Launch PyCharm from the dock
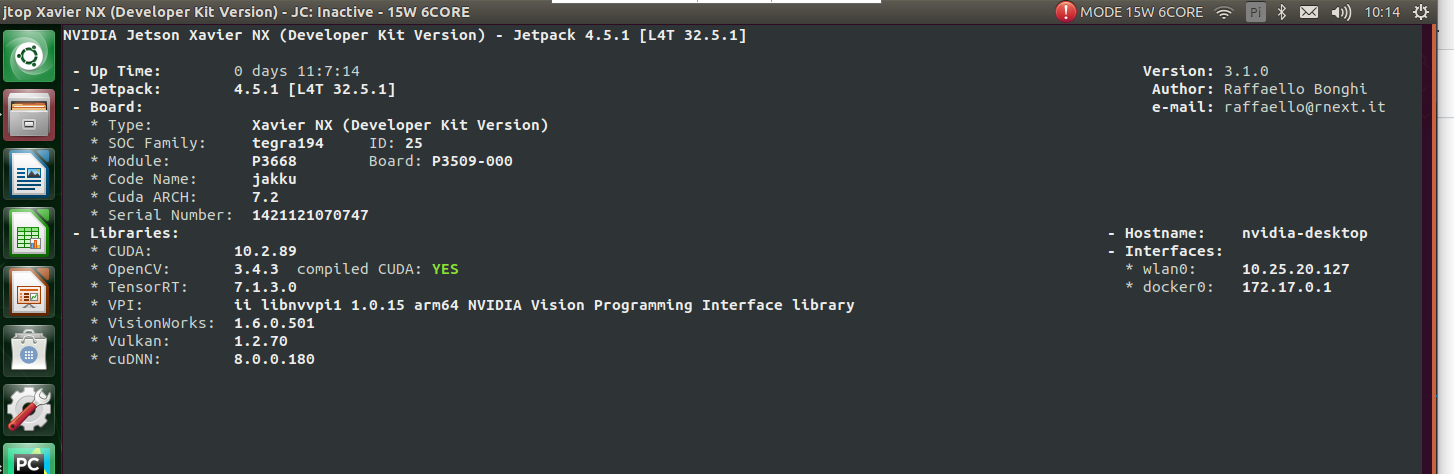 pyautogui.click(x=31, y=458)
